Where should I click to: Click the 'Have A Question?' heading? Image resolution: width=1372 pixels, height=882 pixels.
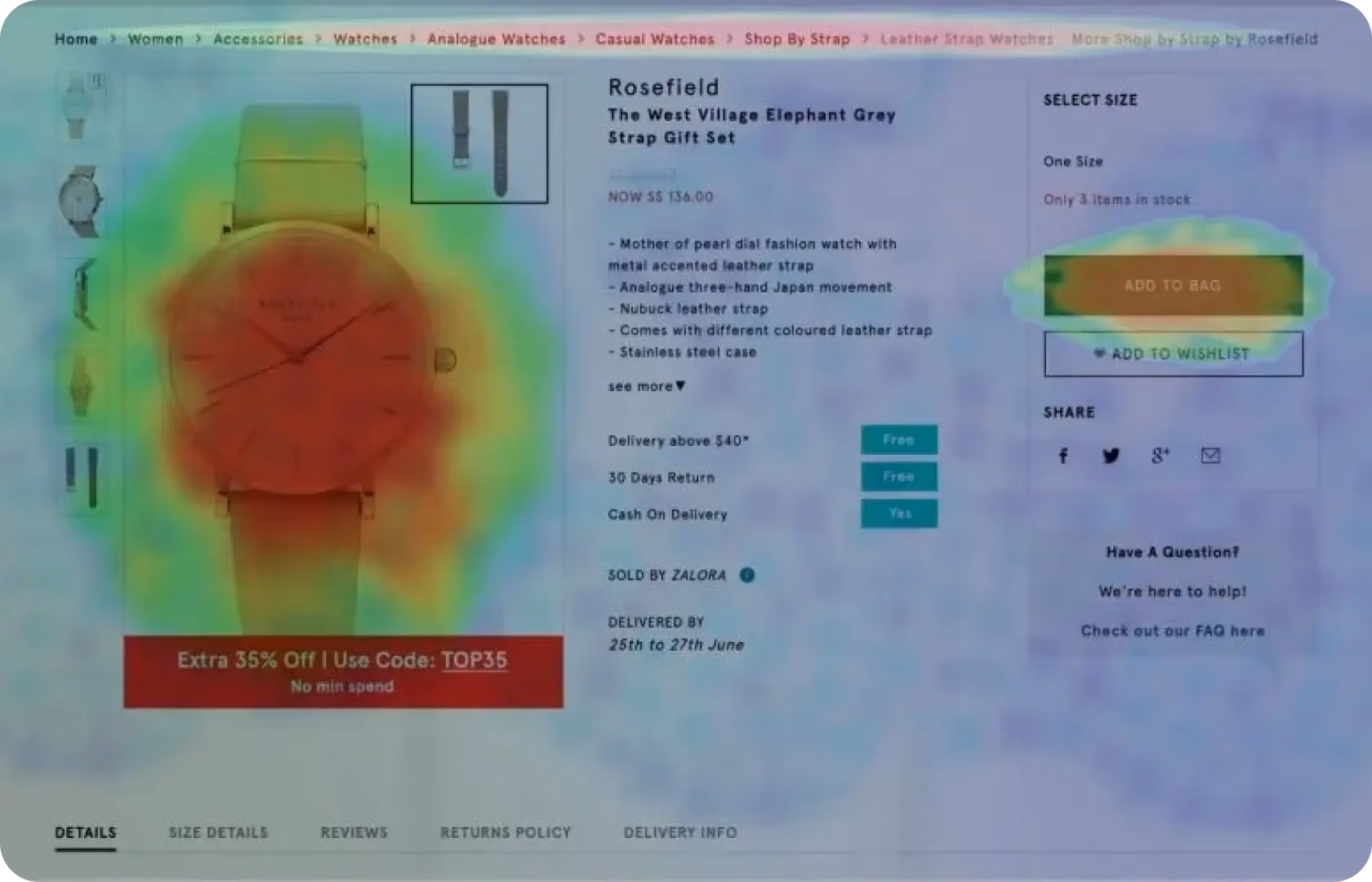[x=1173, y=552]
